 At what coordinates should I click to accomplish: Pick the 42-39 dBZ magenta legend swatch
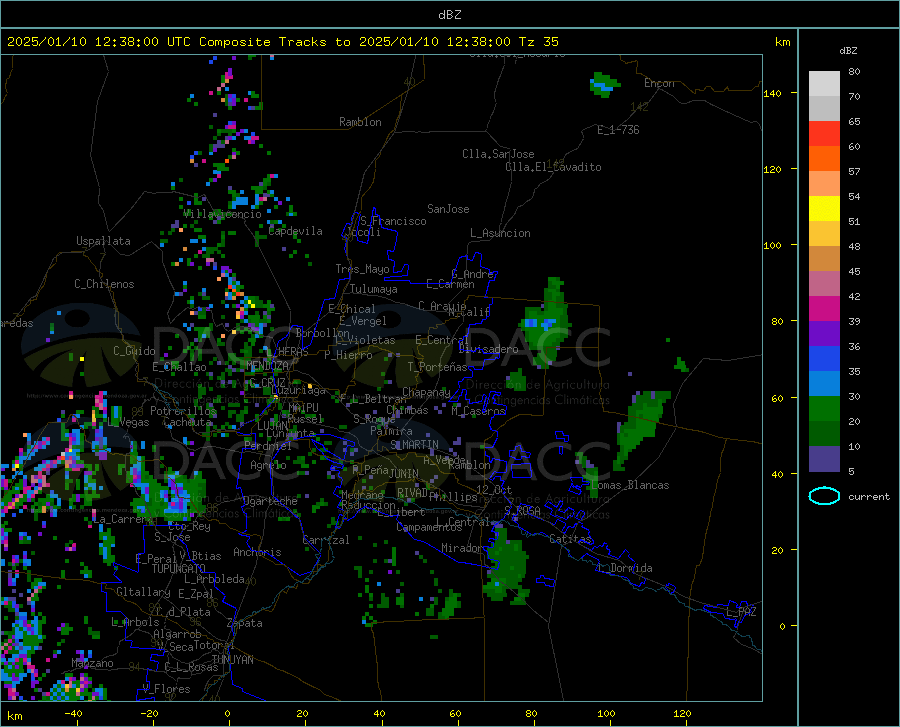[x=824, y=309]
